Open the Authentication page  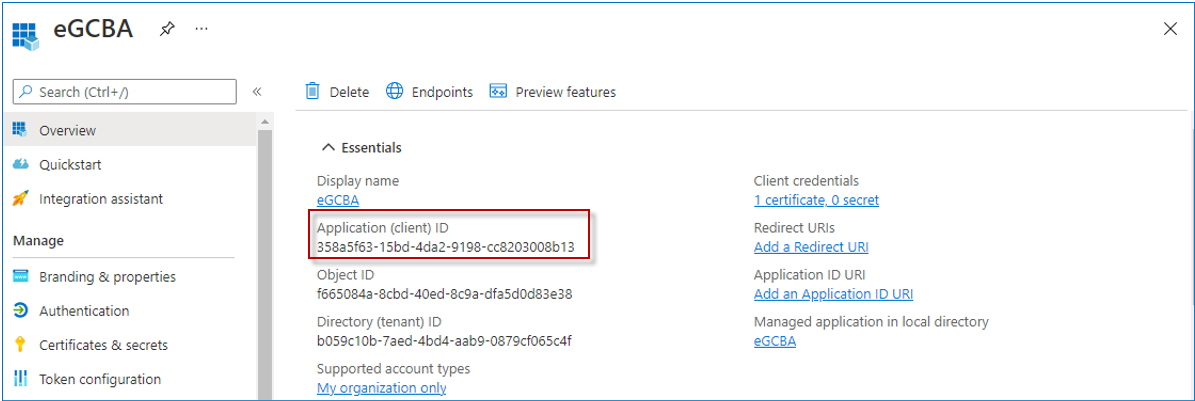click(x=84, y=311)
